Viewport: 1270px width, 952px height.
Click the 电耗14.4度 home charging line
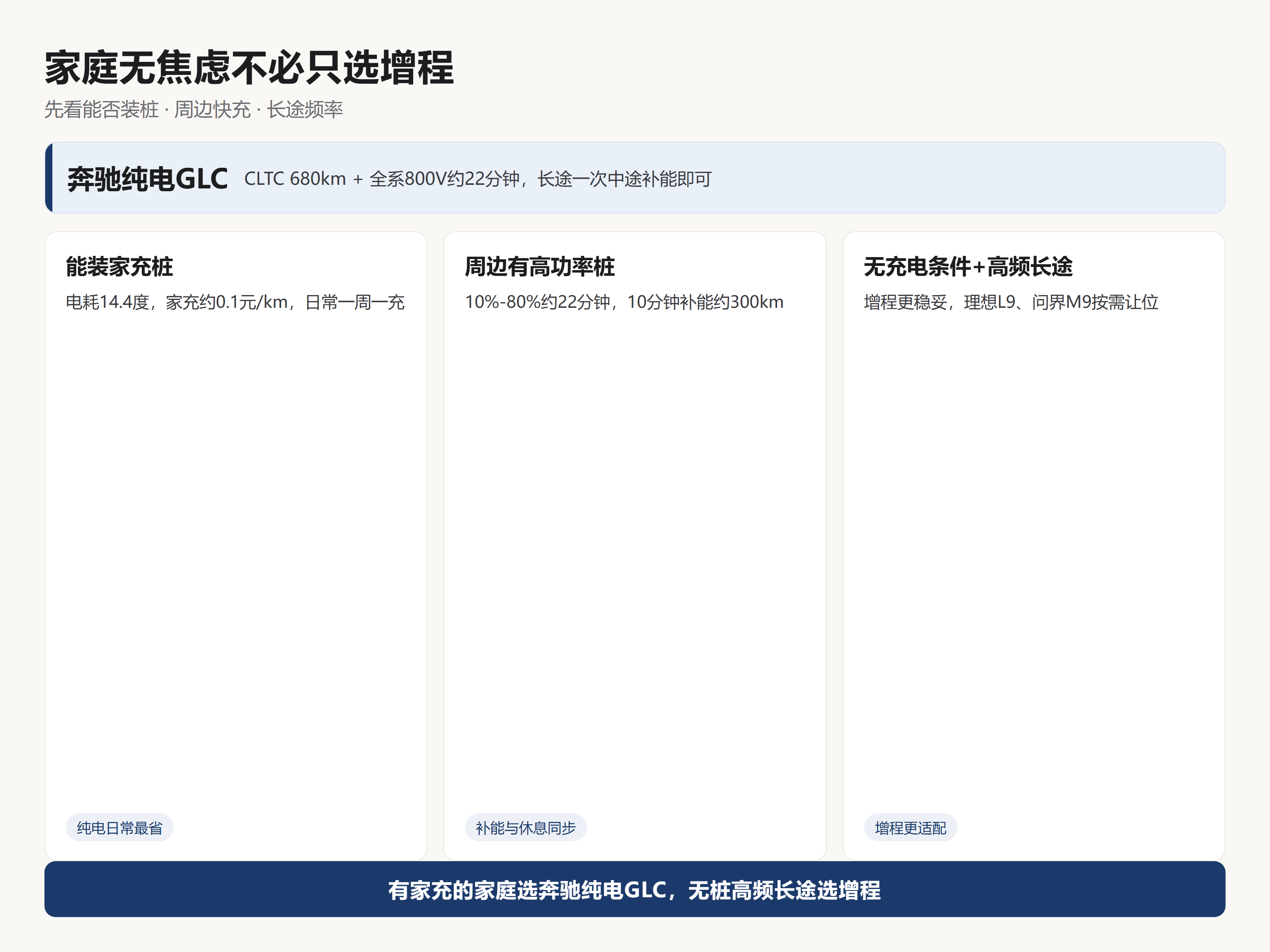point(235,302)
